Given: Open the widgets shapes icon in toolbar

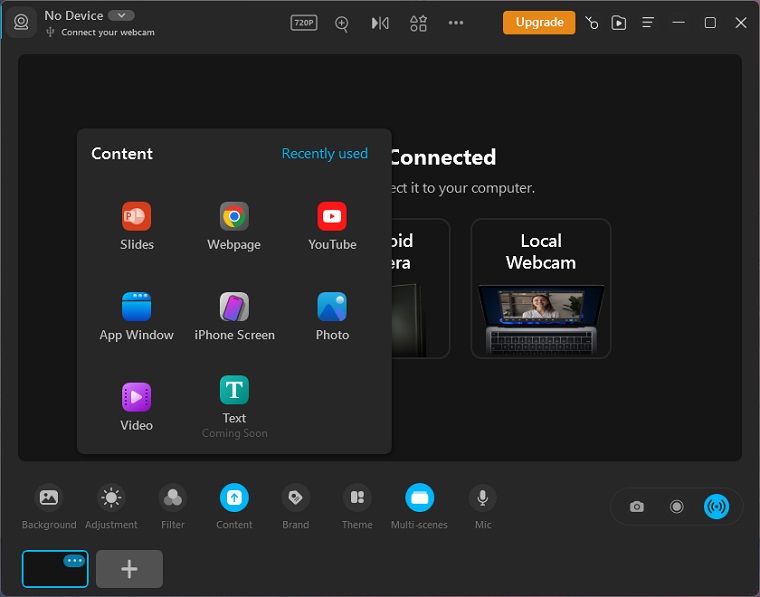Looking at the screenshot, I should click(418, 23).
